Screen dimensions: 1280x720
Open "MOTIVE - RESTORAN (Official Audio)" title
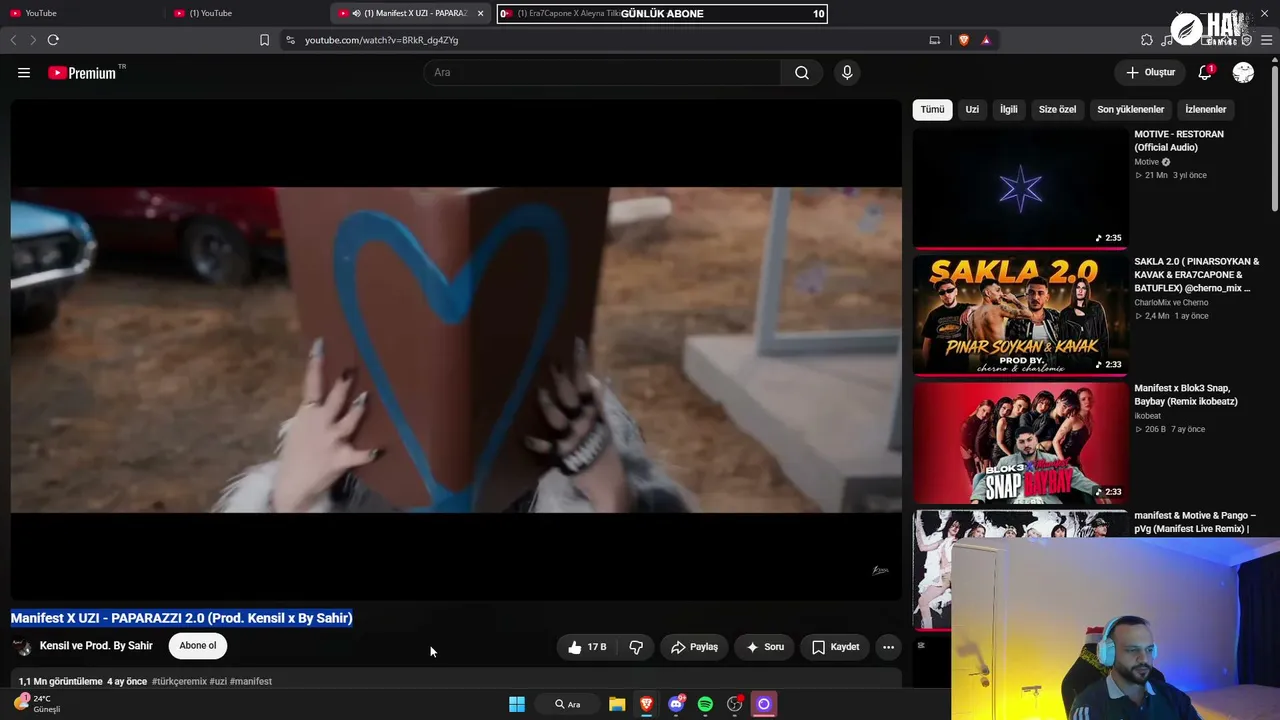[x=1179, y=141]
